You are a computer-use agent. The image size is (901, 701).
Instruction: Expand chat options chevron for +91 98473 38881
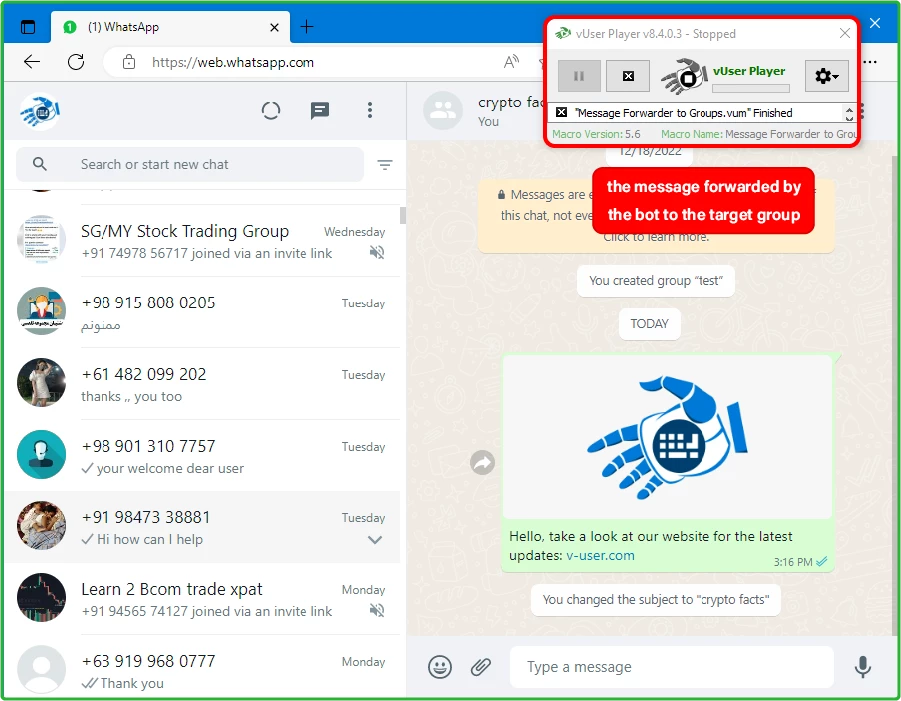pos(375,540)
